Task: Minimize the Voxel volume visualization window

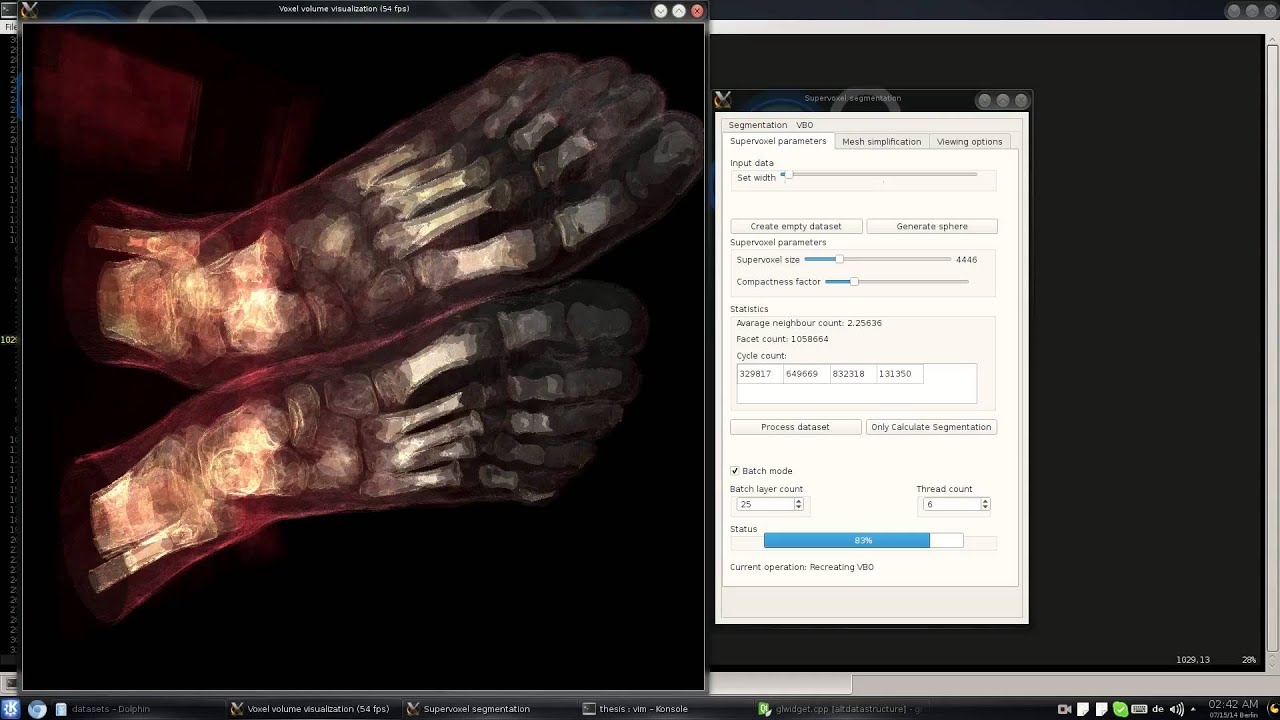Action: (x=661, y=10)
